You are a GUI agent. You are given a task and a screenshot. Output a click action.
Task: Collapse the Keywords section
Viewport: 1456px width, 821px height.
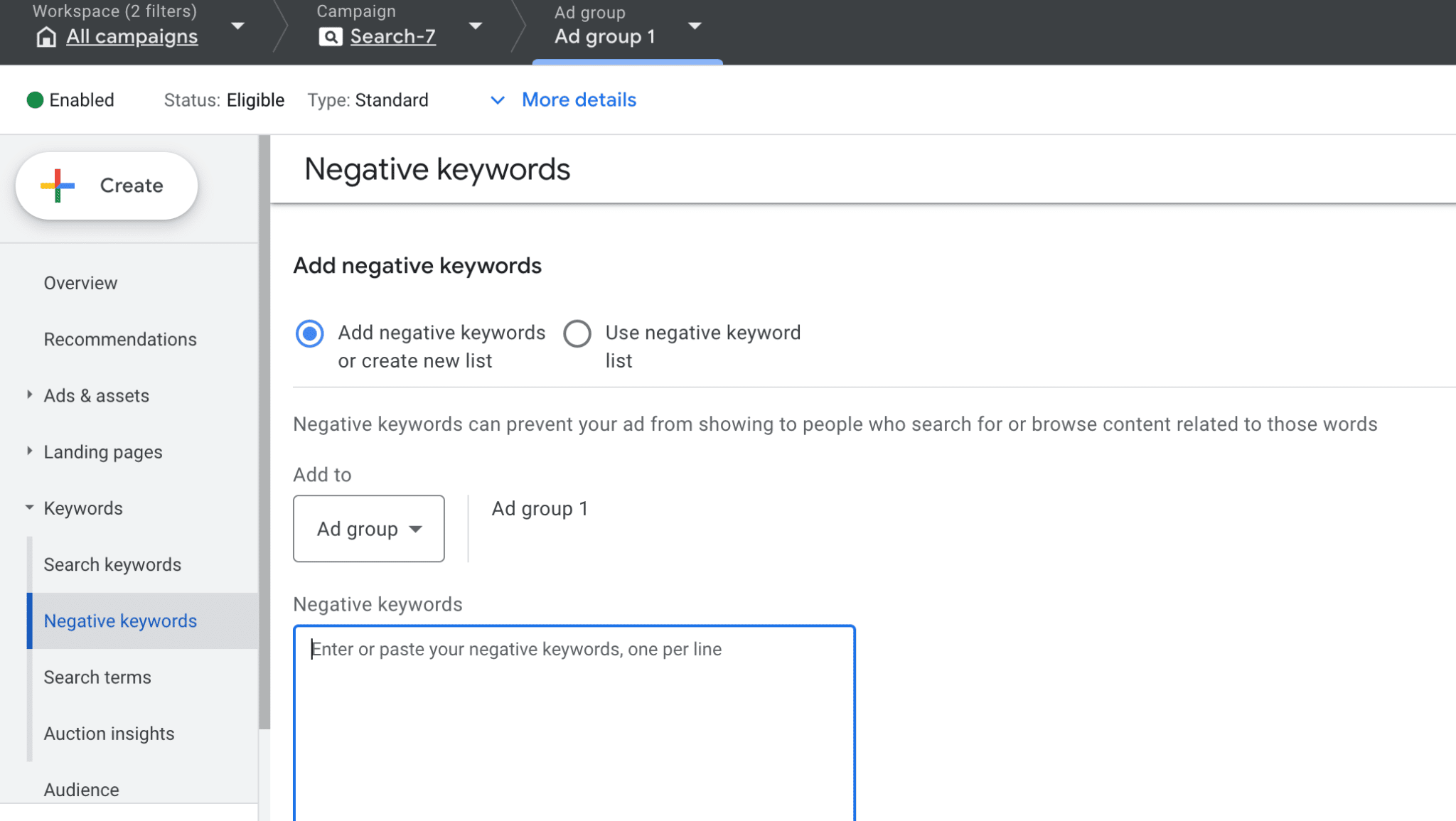coord(29,508)
